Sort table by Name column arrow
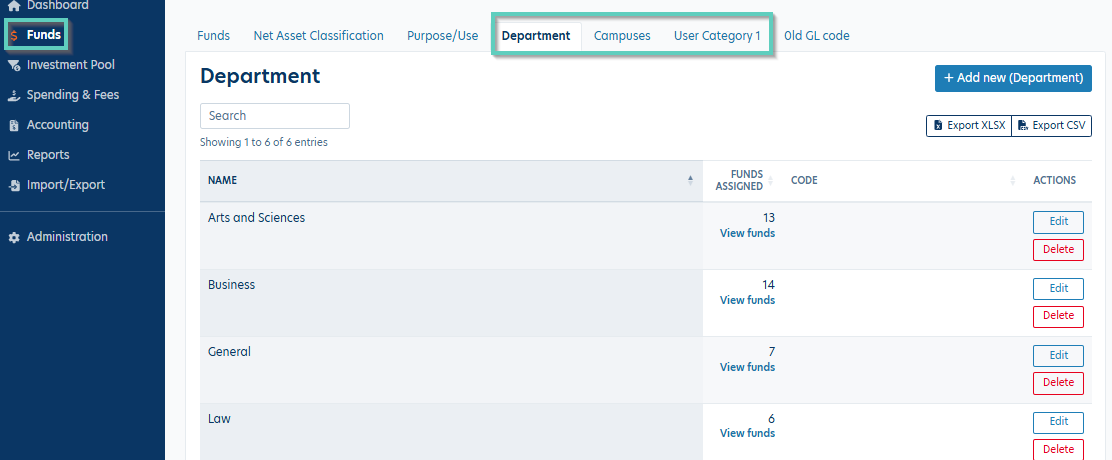The width and height of the screenshot is (1112, 460). (x=690, y=180)
